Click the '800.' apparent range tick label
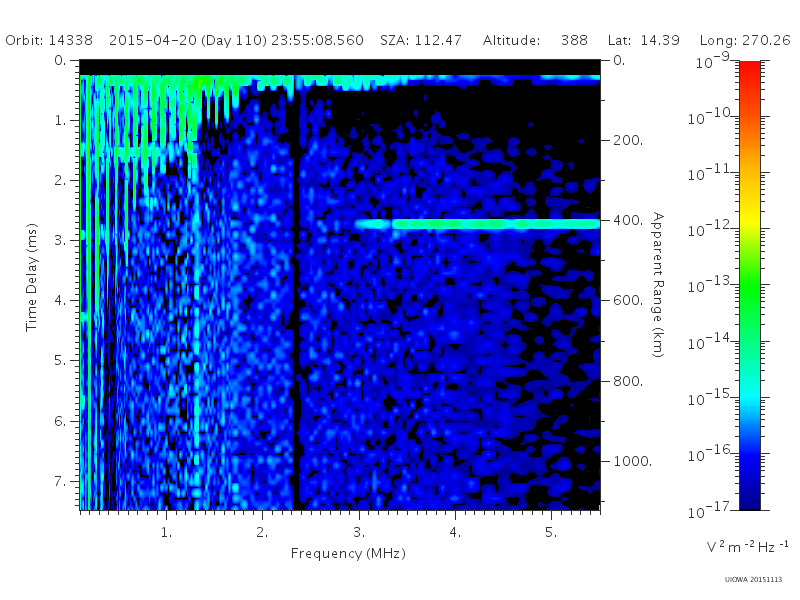This screenshot has width=800, height=600. click(x=628, y=381)
